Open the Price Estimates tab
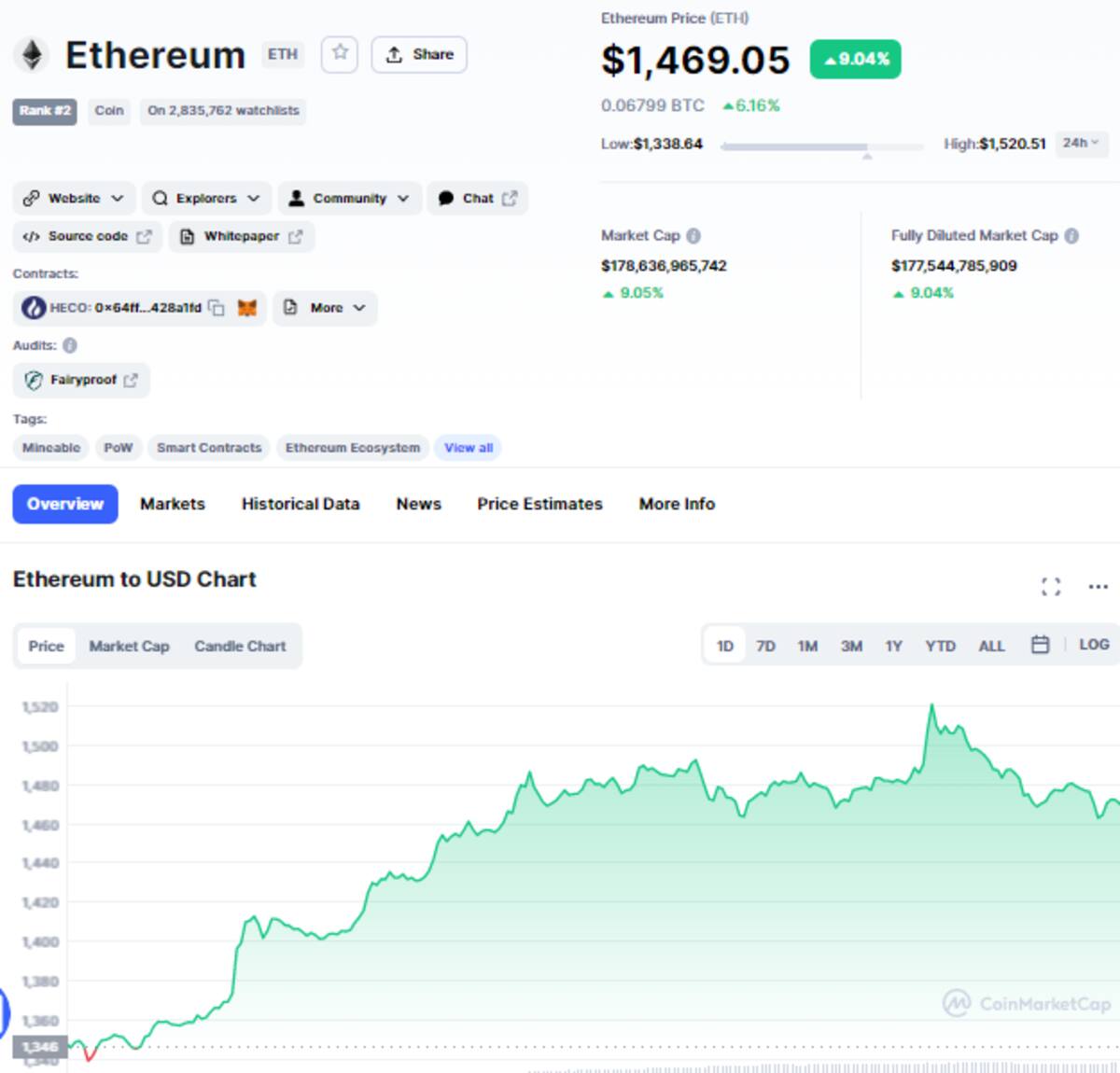The height and width of the screenshot is (1073, 1120). tap(539, 504)
